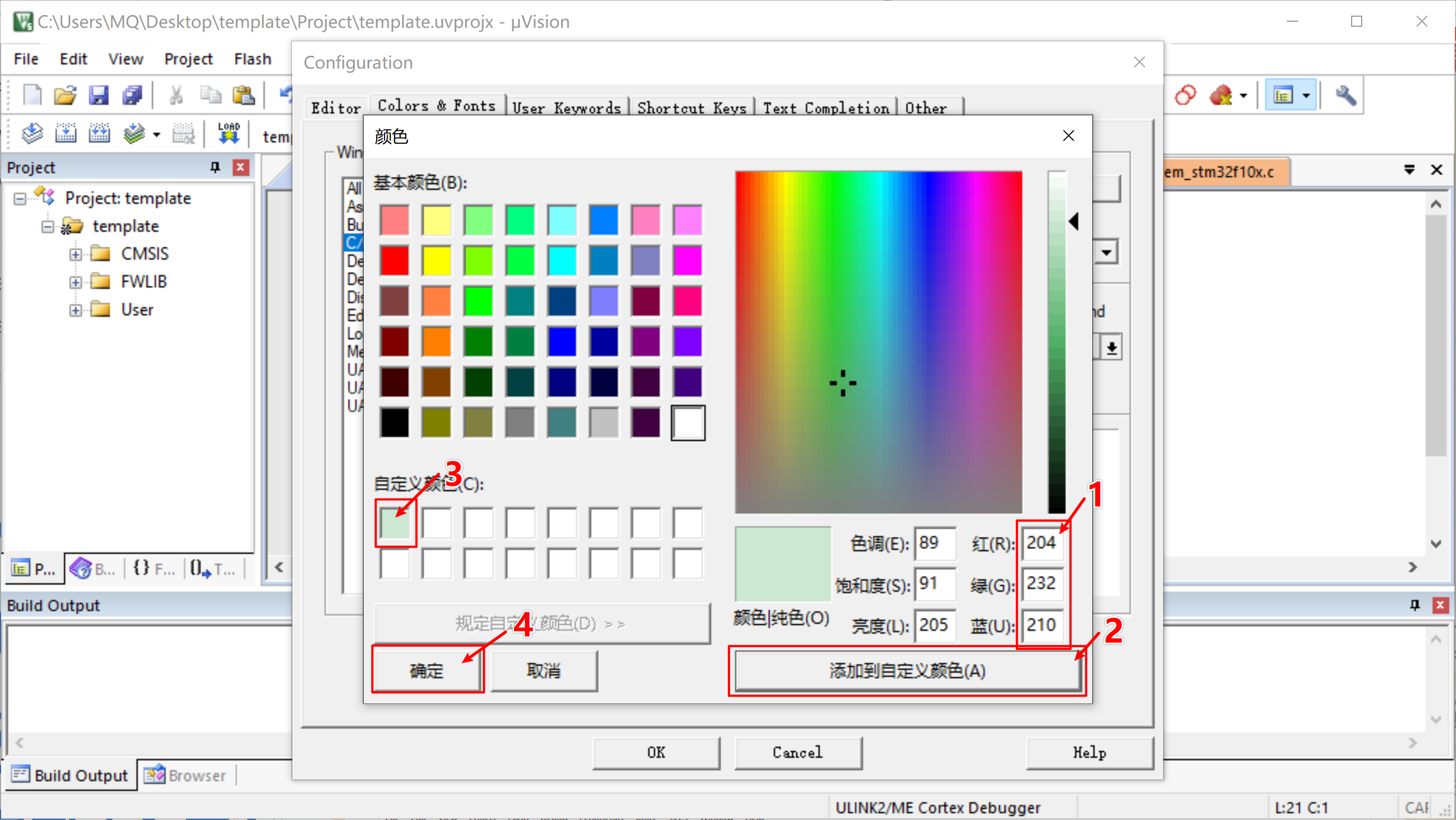Open the Flash menu
Screen dimensions: 1456x820
pyautogui.click(x=252, y=58)
